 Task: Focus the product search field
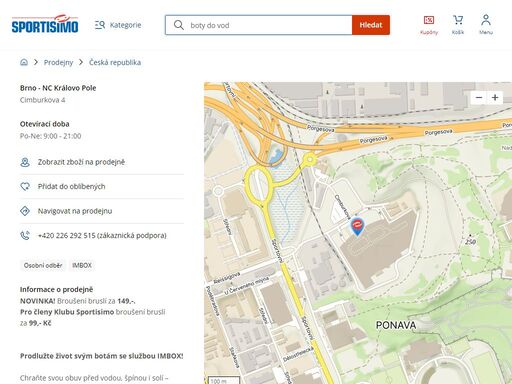pos(259,25)
